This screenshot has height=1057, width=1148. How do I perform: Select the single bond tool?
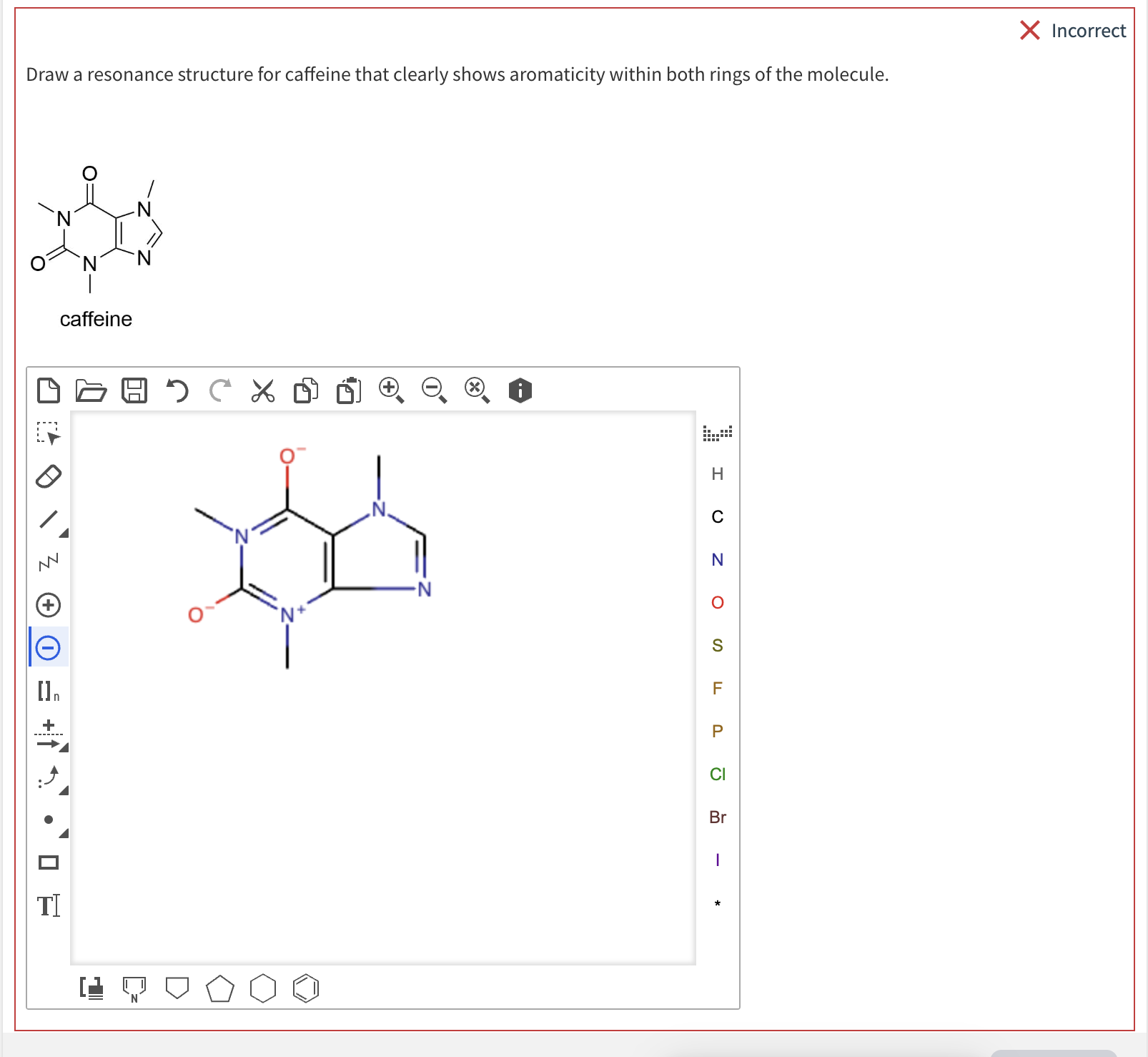tap(49, 519)
